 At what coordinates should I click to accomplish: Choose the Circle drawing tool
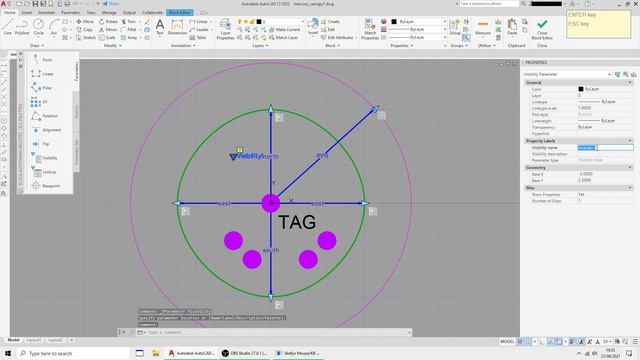(x=38, y=27)
